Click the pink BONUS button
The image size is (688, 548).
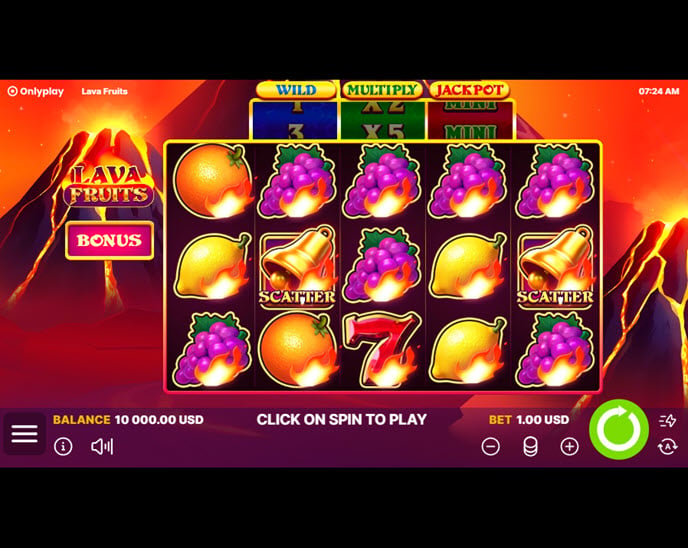point(109,240)
